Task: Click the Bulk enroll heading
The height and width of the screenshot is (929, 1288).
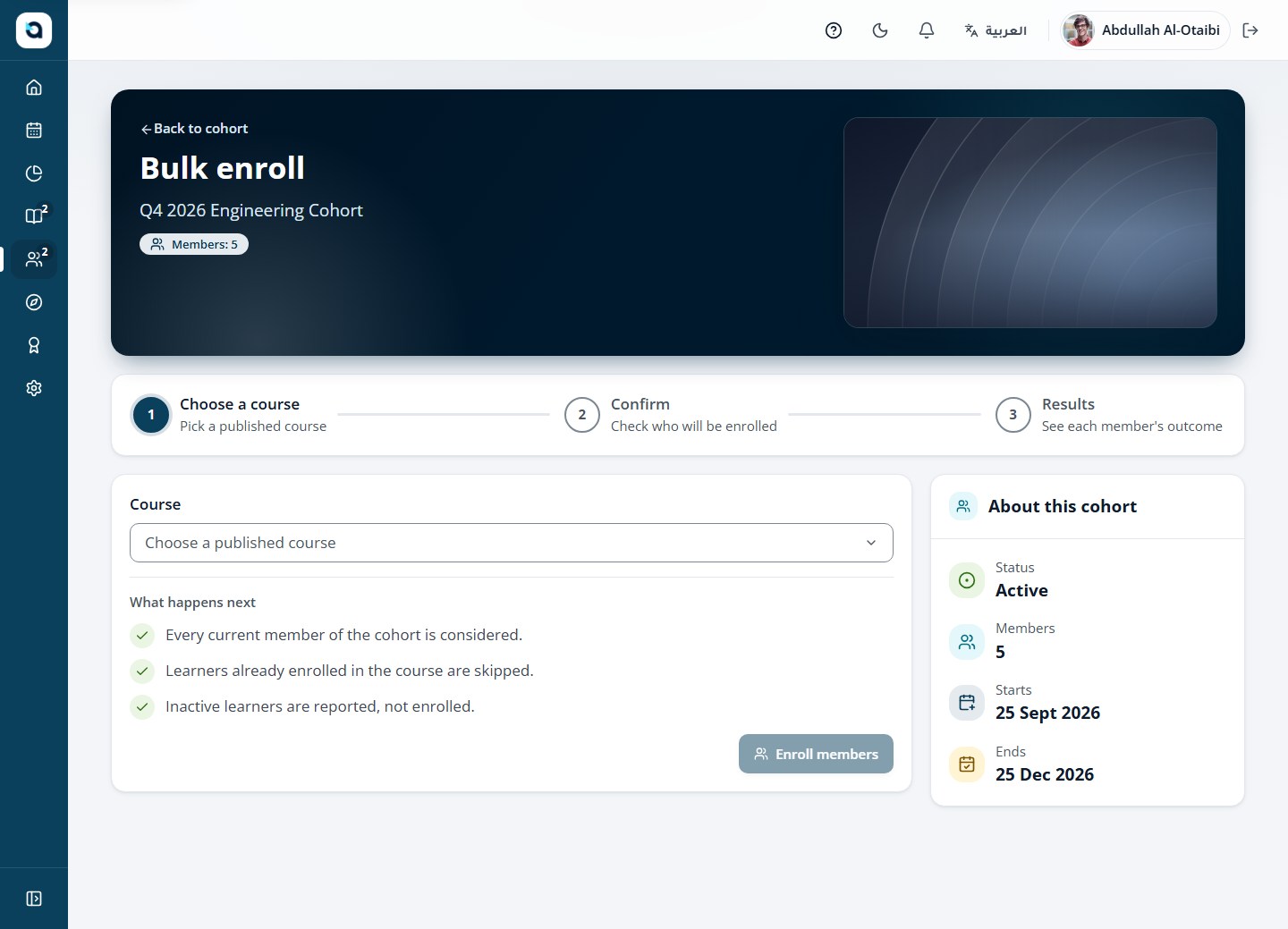Action: pyautogui.click(x=223, y=168)
